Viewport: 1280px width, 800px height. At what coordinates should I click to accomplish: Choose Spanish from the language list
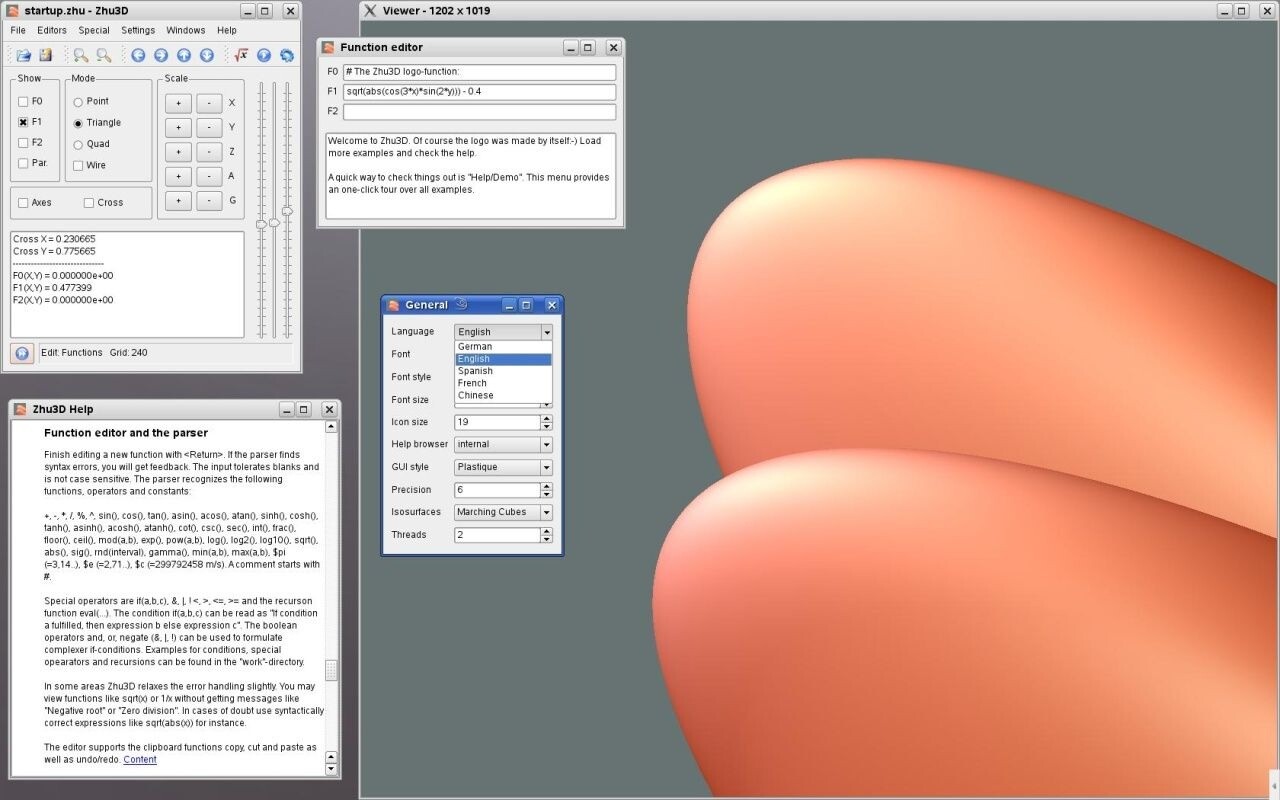[x=503, y=371]
